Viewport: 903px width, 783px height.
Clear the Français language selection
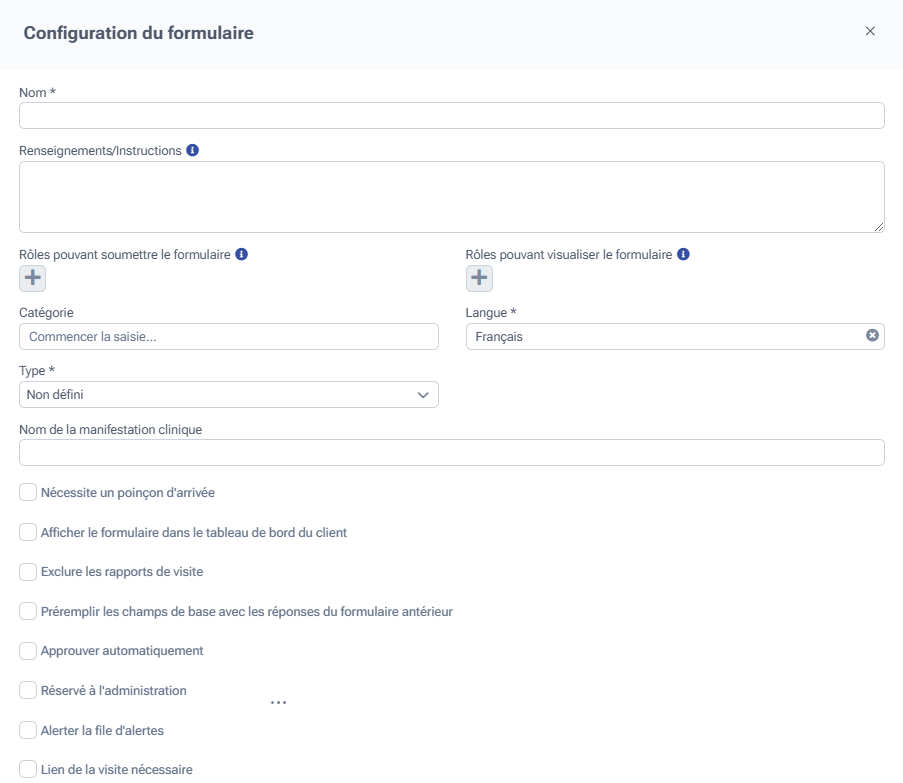[872, 336]
